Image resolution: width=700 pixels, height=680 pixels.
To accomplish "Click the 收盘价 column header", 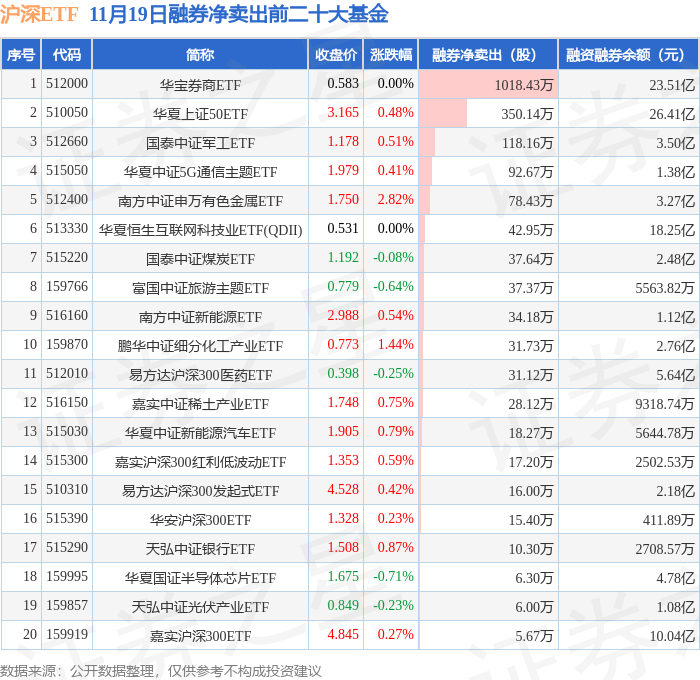I will (336, 54).
